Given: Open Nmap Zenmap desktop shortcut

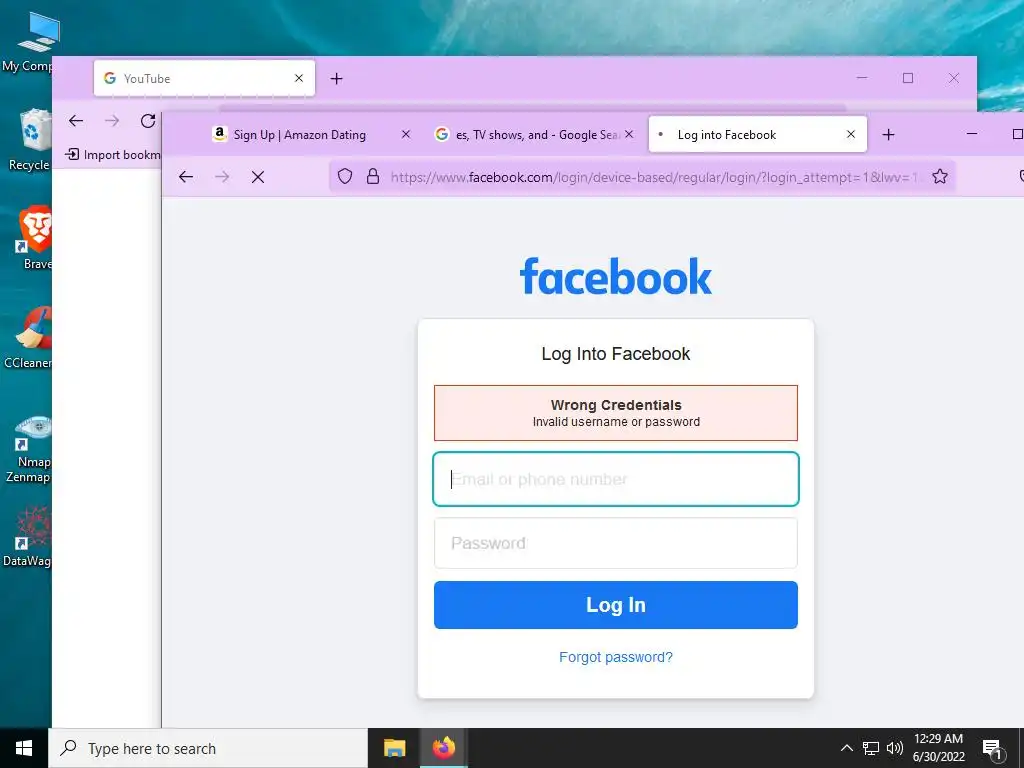Looking at the screenshot, I should point(28,449).
